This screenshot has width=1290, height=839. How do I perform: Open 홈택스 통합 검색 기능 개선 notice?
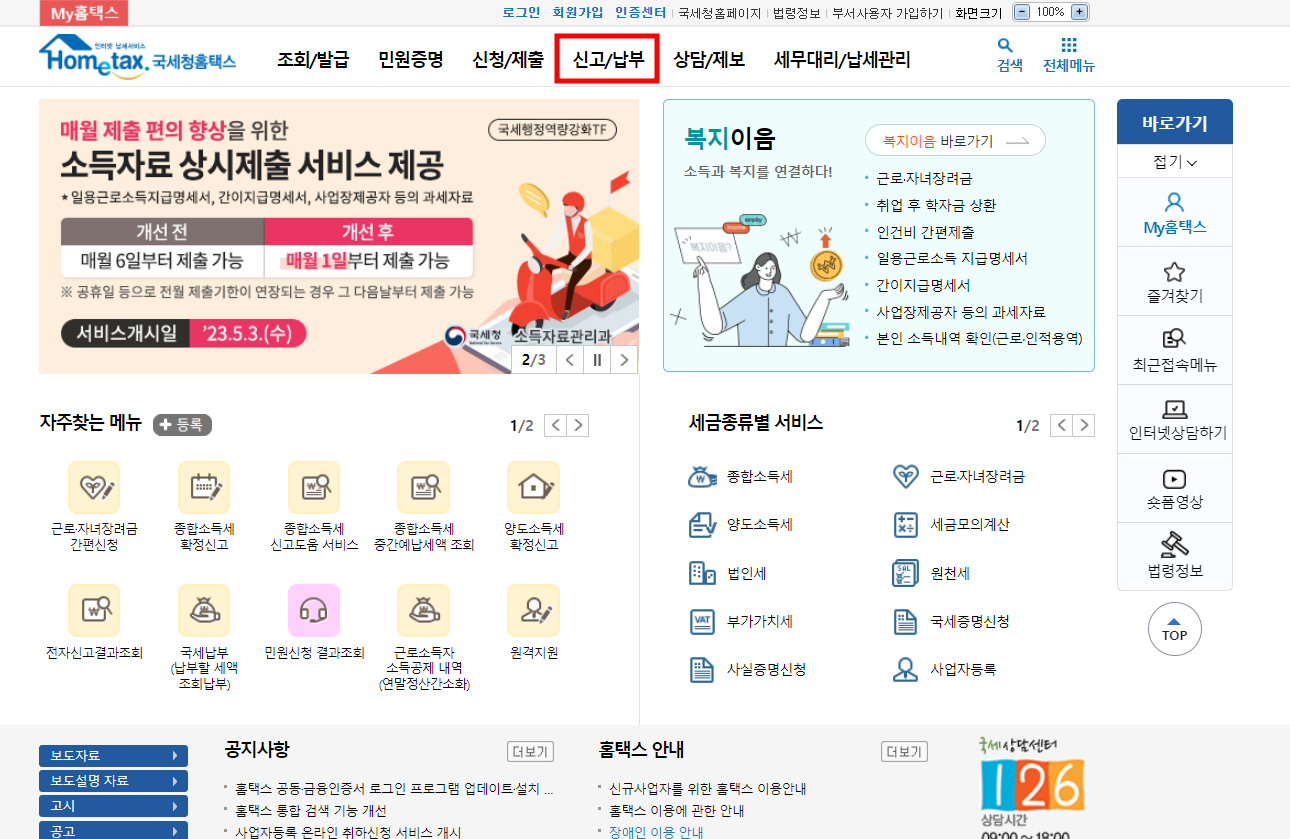click(311, 811)
